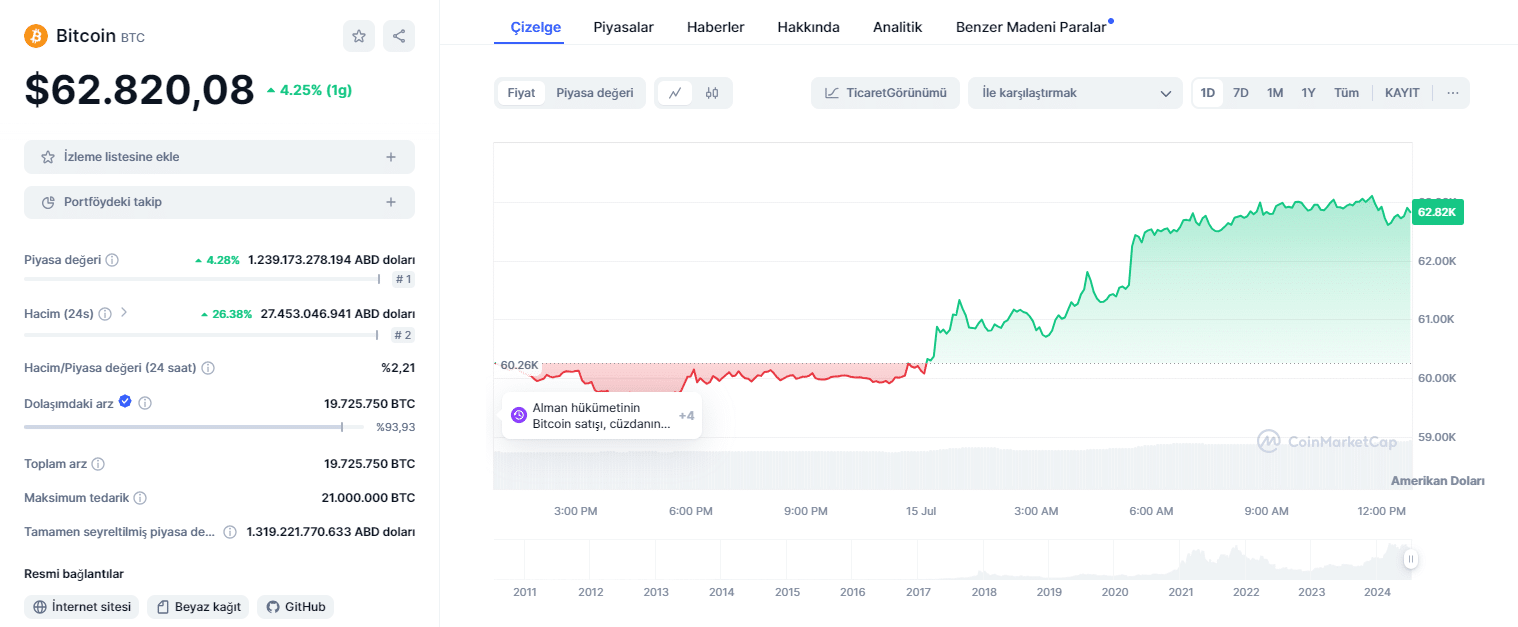Open info icon next to Maksimum tedarik
This screenshot has width=1518, height=627.
(x=140, y=498)
